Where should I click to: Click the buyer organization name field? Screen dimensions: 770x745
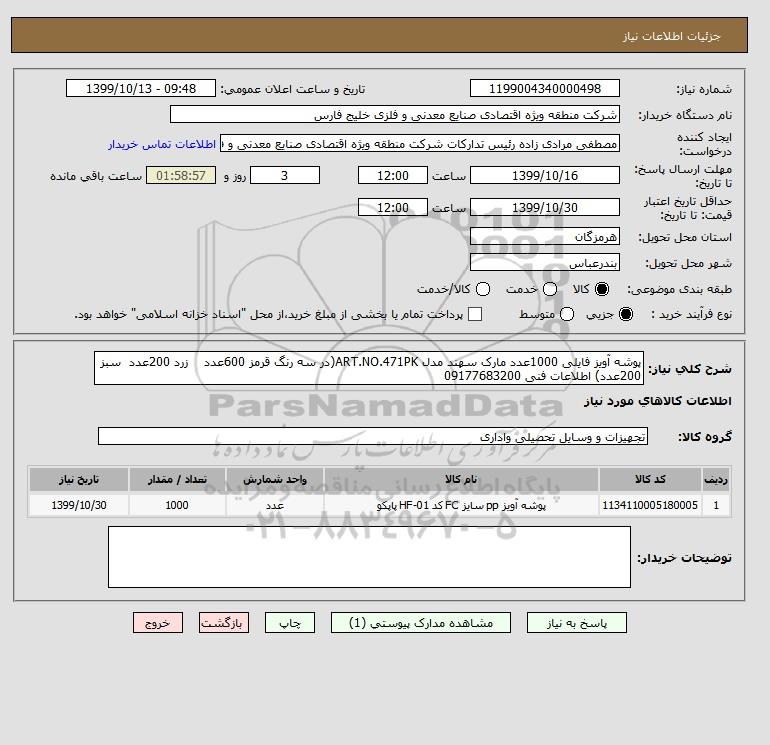click(395, 114)
